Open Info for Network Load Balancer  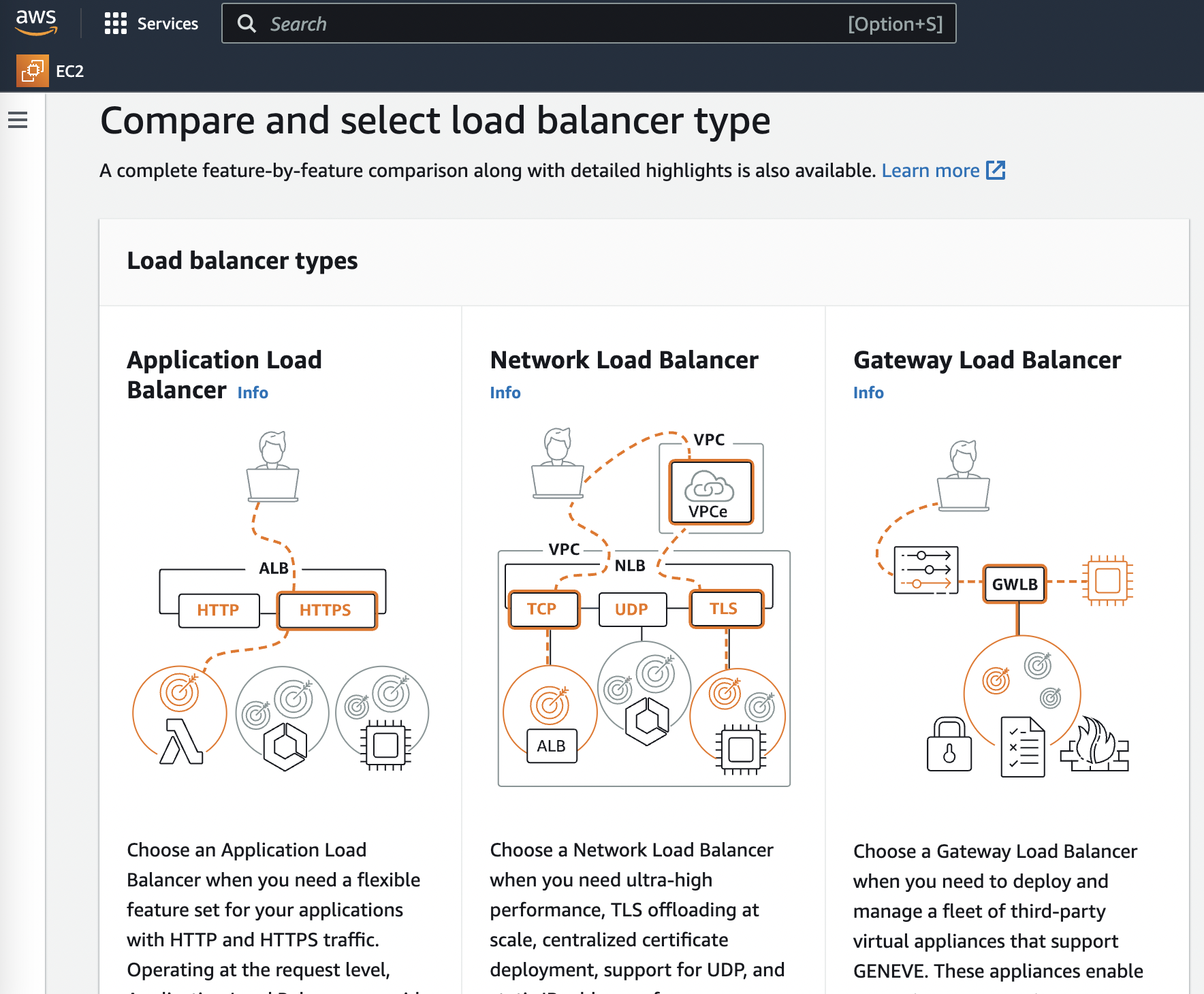tap(505, 393)
